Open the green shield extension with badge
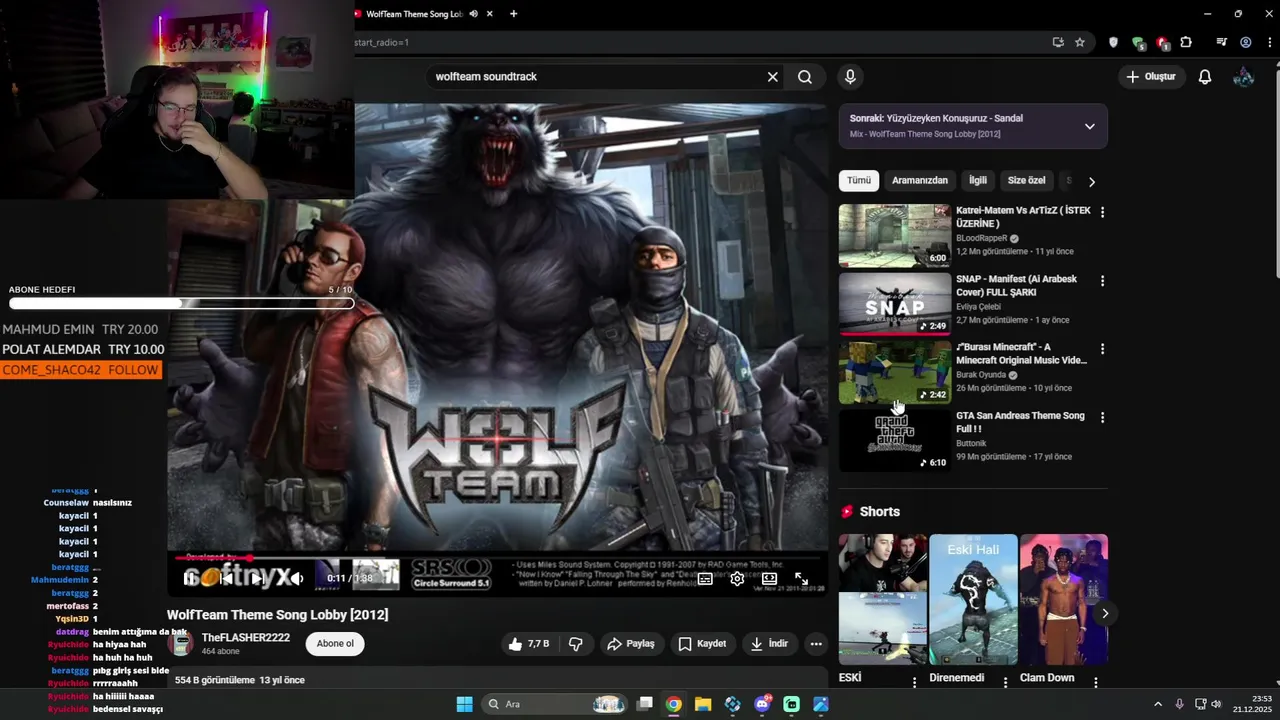Image resolution: width=1280 pixels, height=720 pixels. pyautogui.click(x=1138, y=42)
